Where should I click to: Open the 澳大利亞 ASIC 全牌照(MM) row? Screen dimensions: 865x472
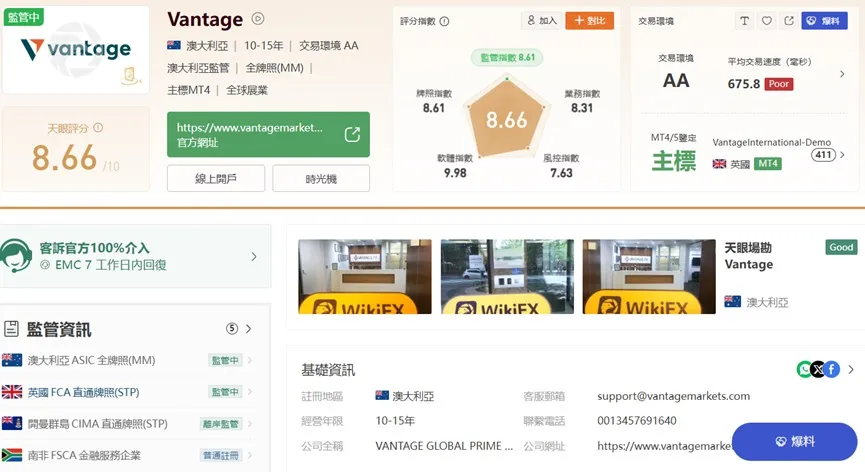tap(128, 361)
